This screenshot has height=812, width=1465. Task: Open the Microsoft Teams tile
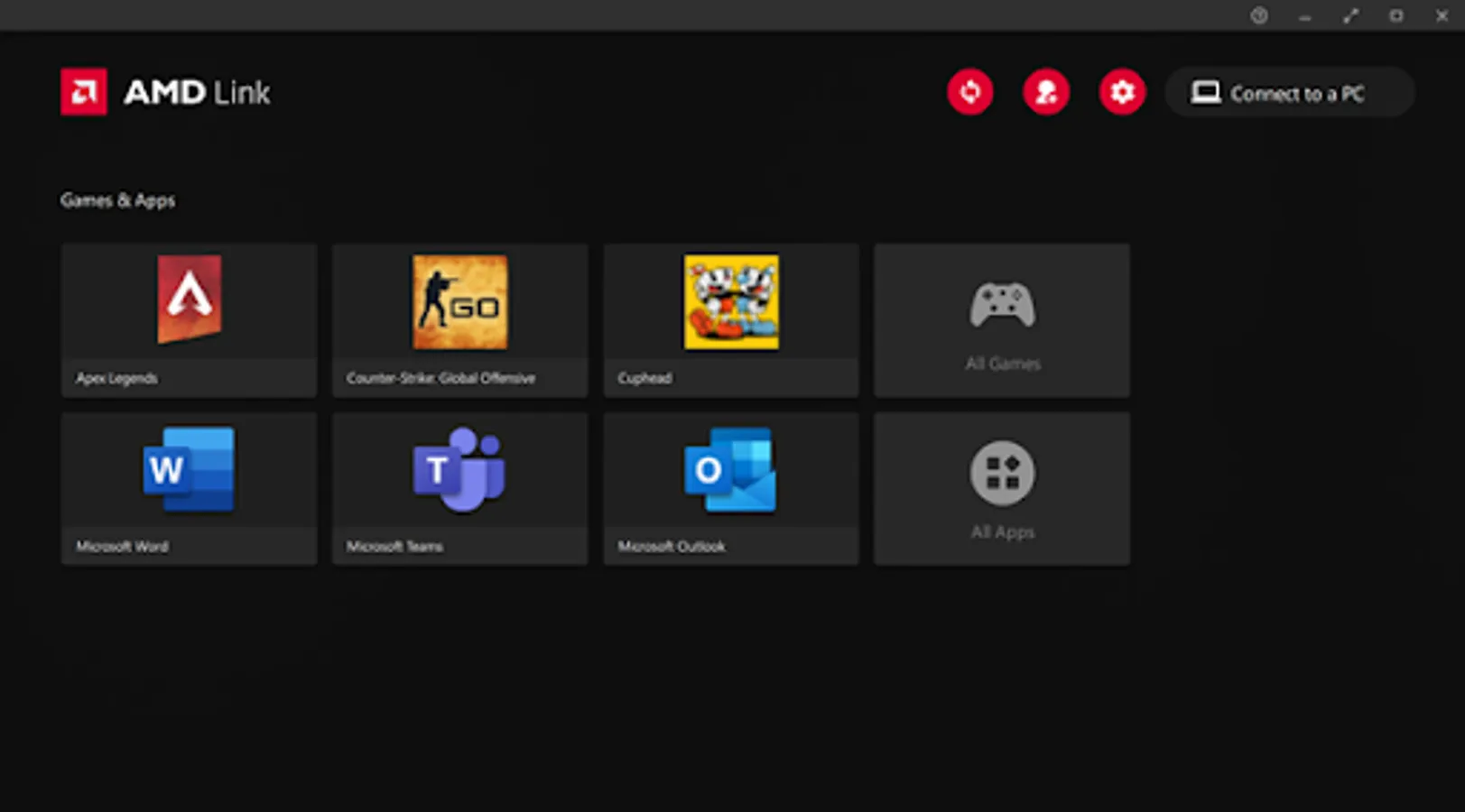[x=460, y=489]
